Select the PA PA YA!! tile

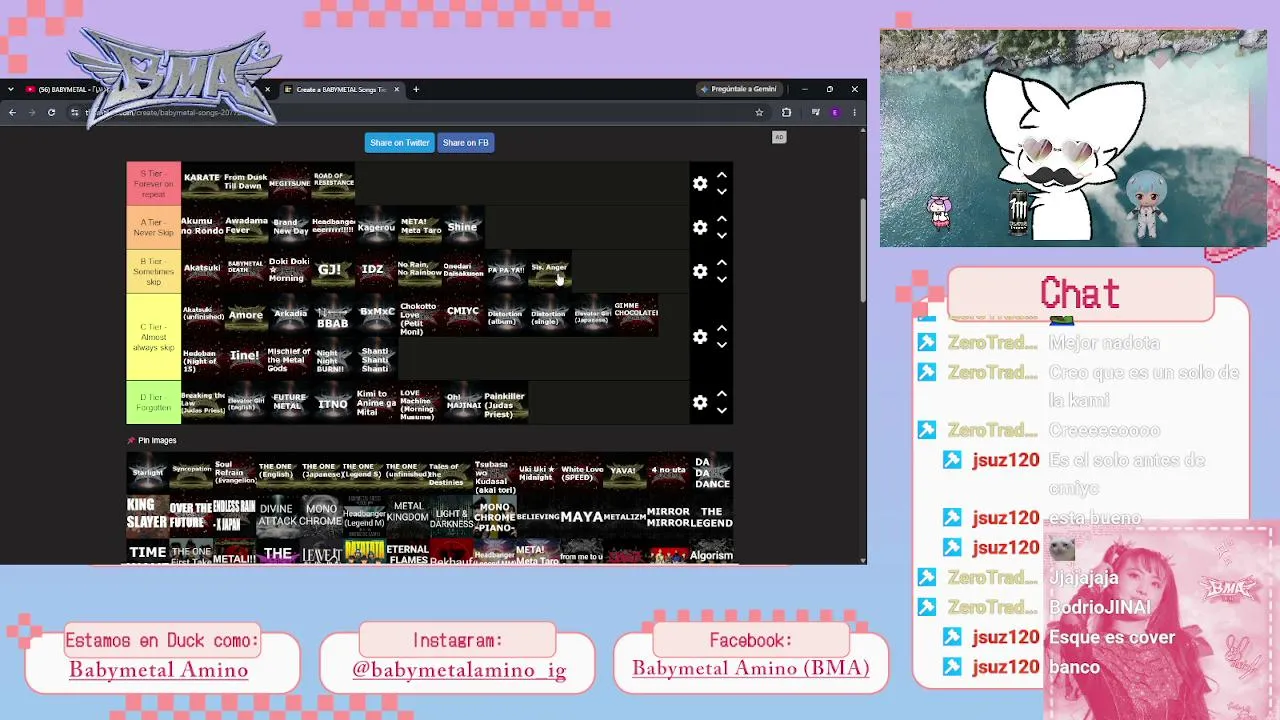pyautogui.click(x=506, y=271)
